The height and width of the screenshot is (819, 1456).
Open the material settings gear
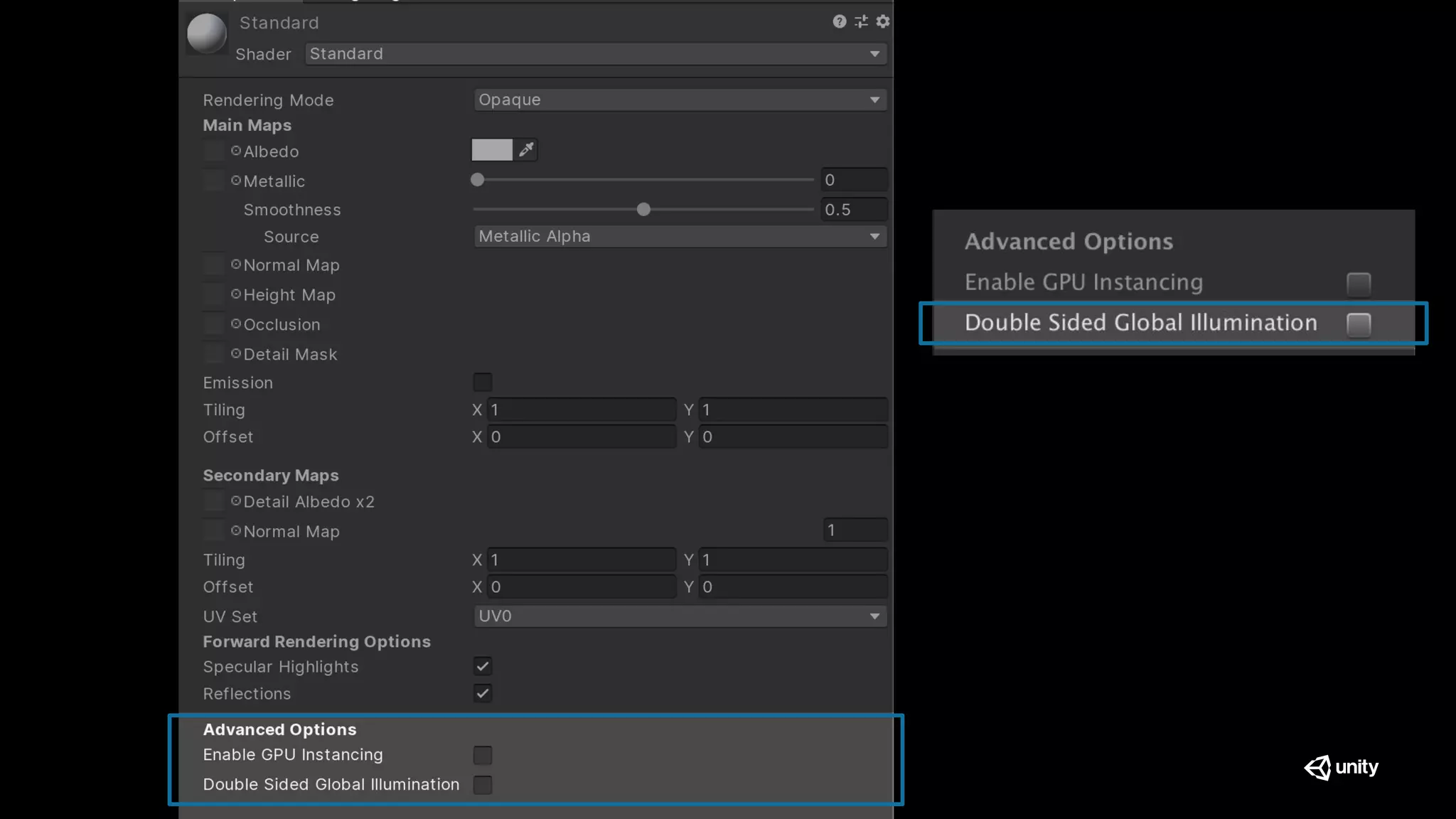point(883,21)
